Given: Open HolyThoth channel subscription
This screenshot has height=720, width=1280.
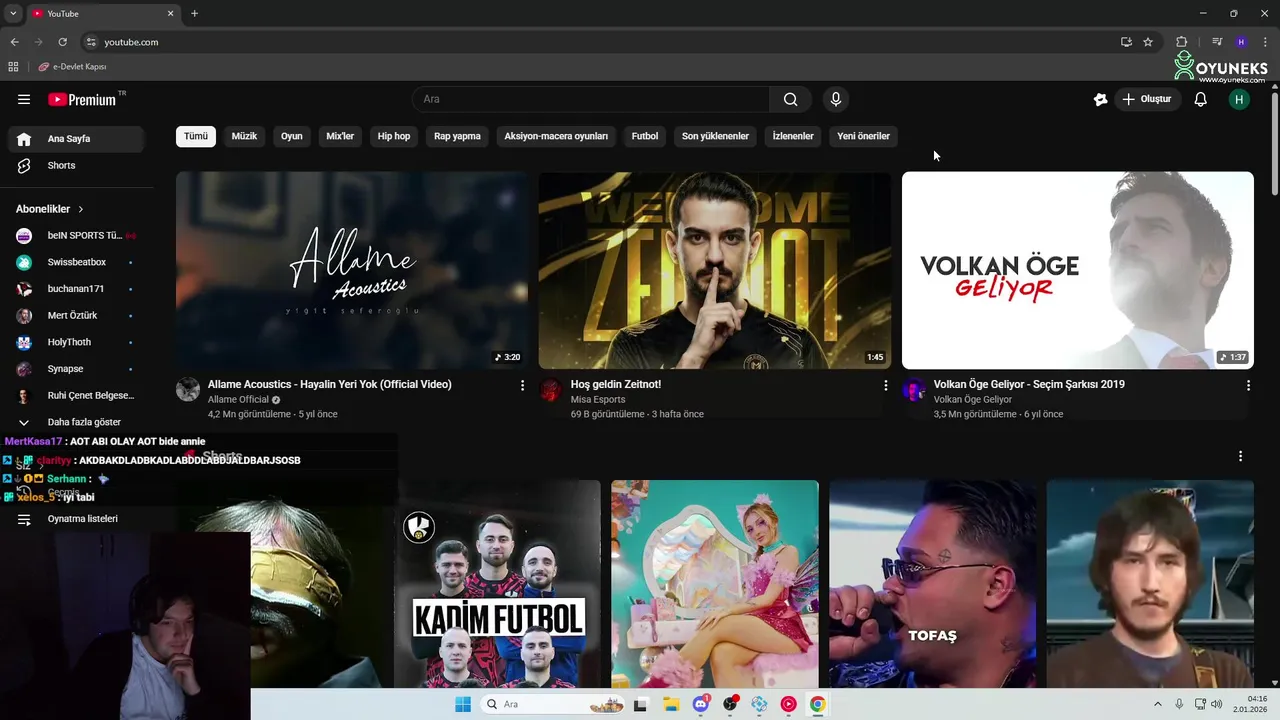Looking at the screenshot, I should click(x=76, y=342).
